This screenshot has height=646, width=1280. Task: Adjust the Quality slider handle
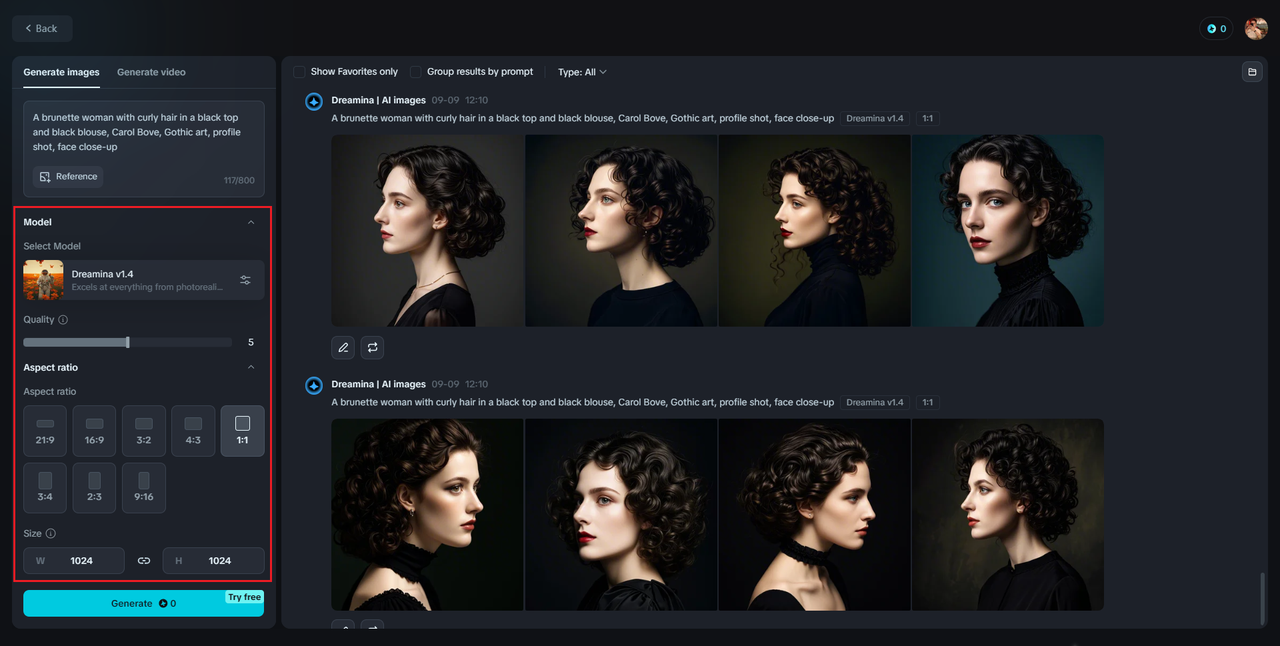tap(128, 342)
